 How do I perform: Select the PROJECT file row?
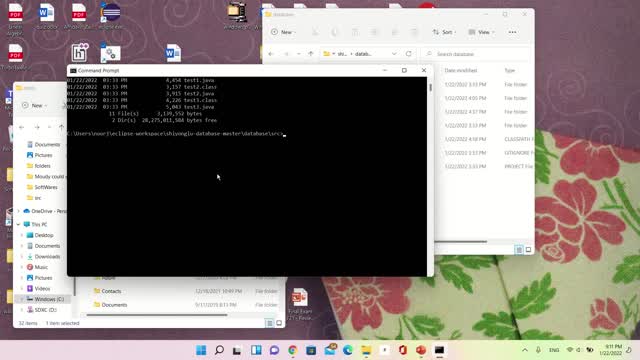point(484,167)
